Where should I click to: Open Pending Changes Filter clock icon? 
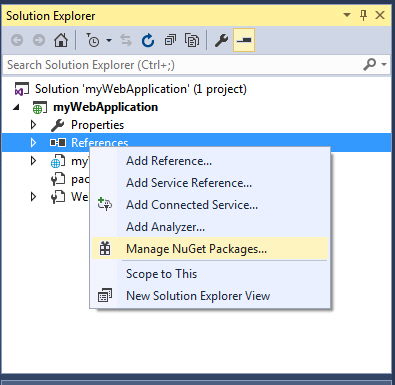click(x=93, y=40)
